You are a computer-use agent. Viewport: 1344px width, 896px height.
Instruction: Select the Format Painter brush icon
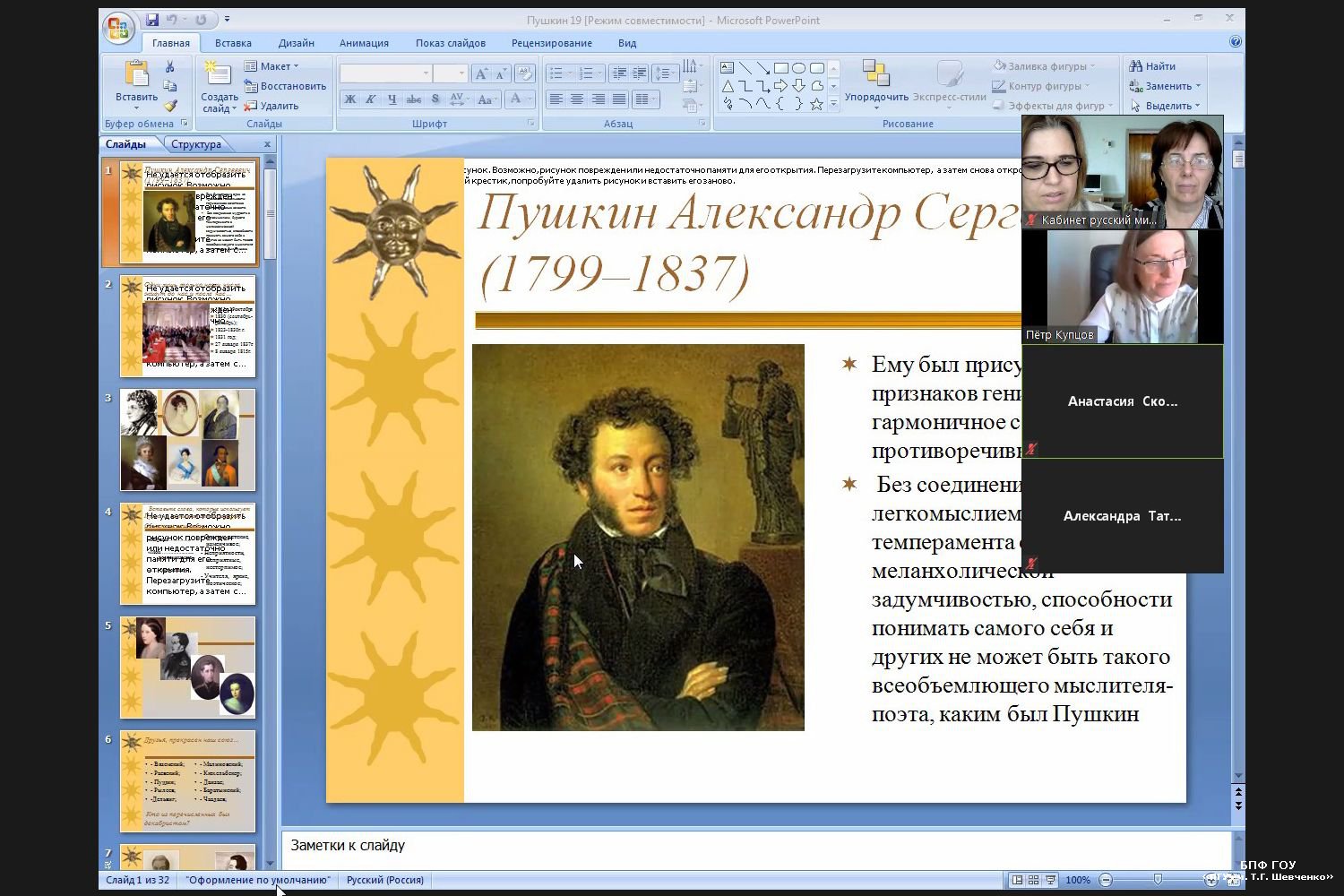170,105
